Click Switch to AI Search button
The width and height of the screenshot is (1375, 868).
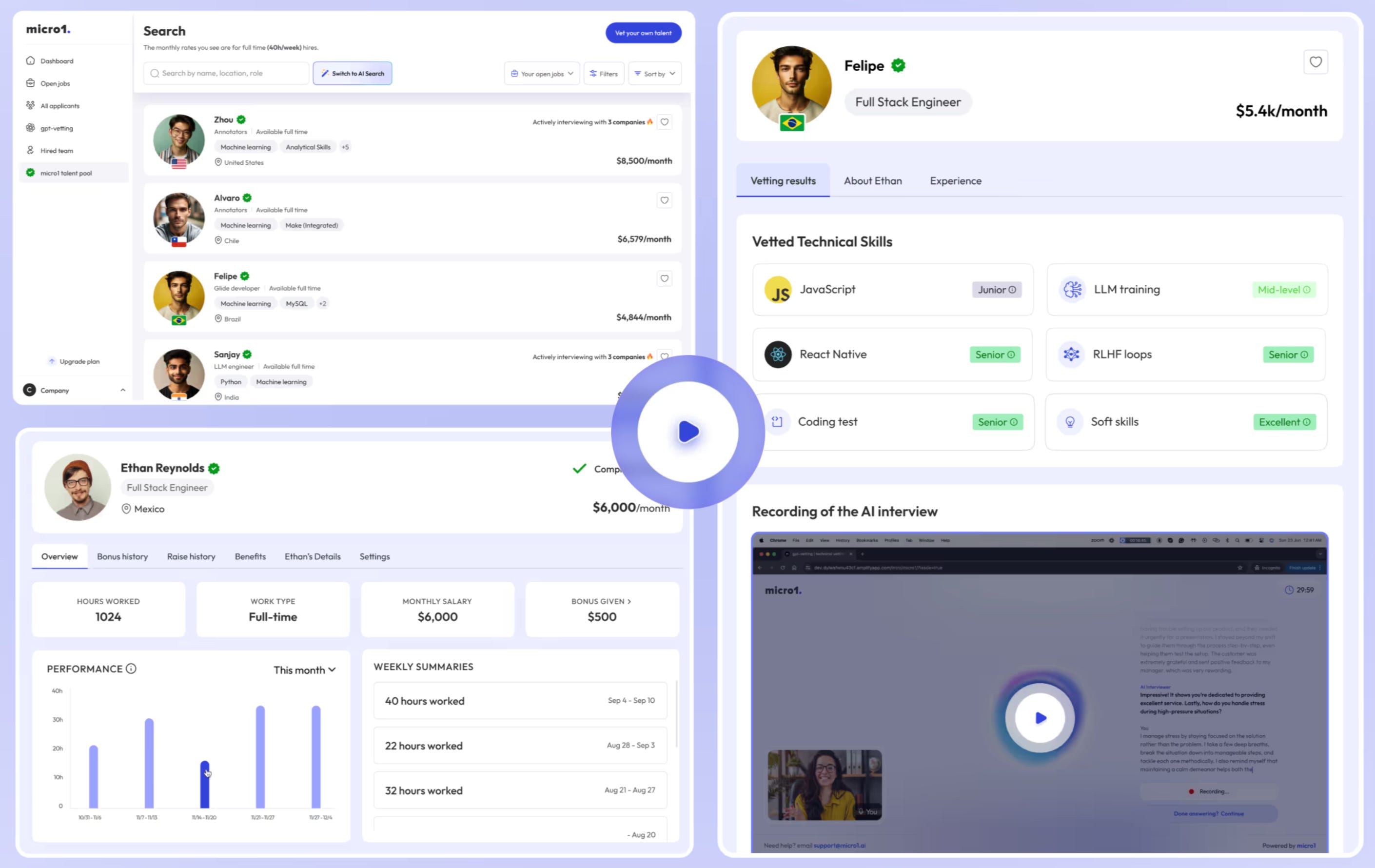point(353,74)
